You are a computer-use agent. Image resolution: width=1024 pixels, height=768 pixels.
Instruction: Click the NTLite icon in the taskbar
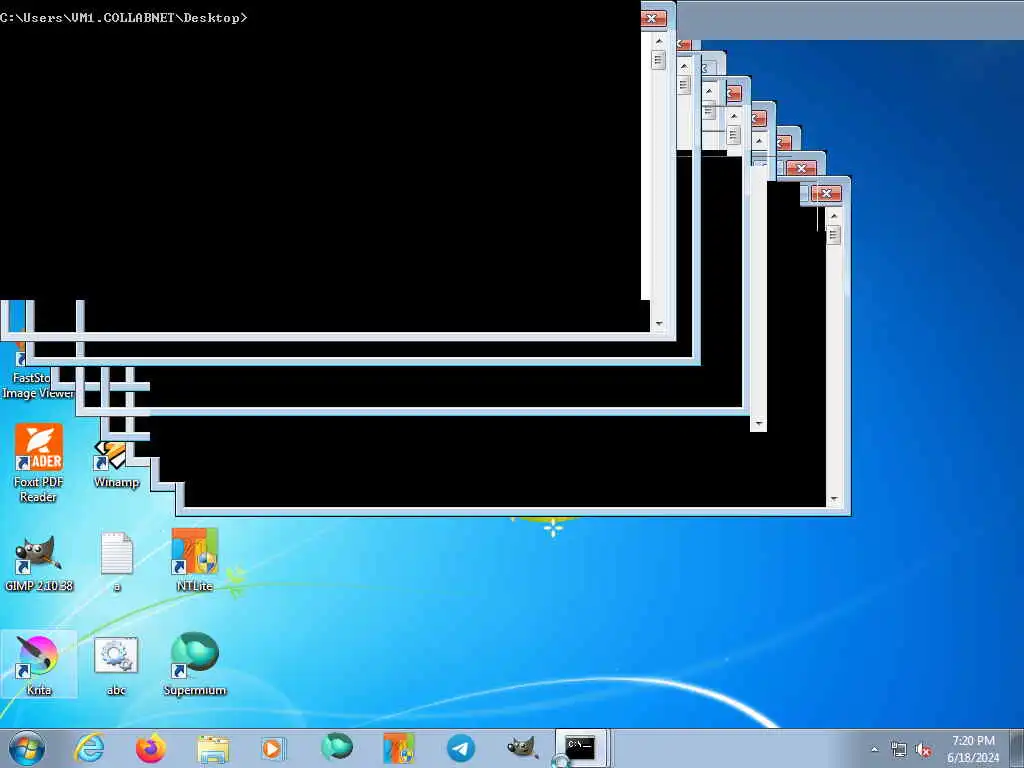(x=398, y=748)
